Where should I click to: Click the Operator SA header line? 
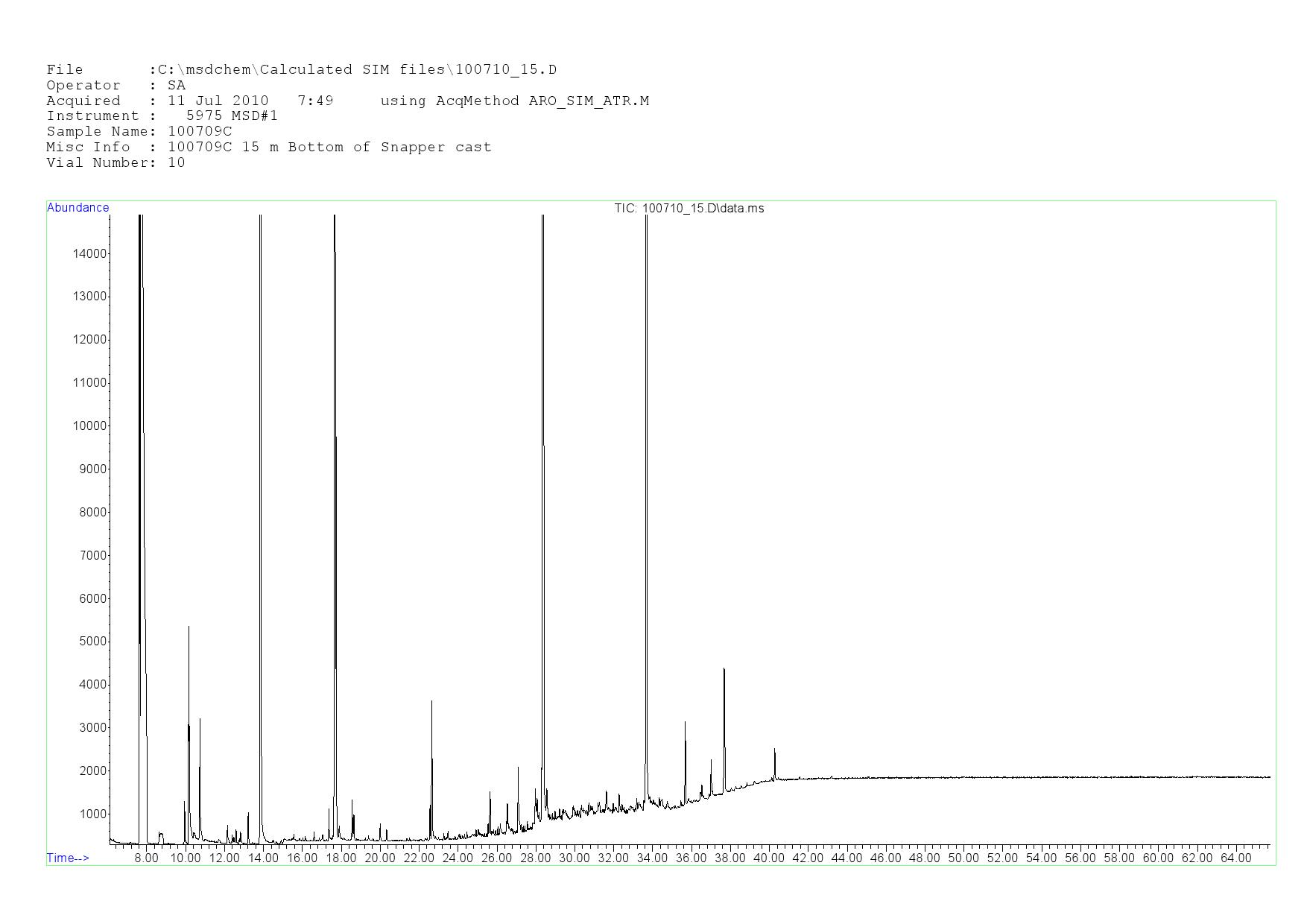[115, 86]
